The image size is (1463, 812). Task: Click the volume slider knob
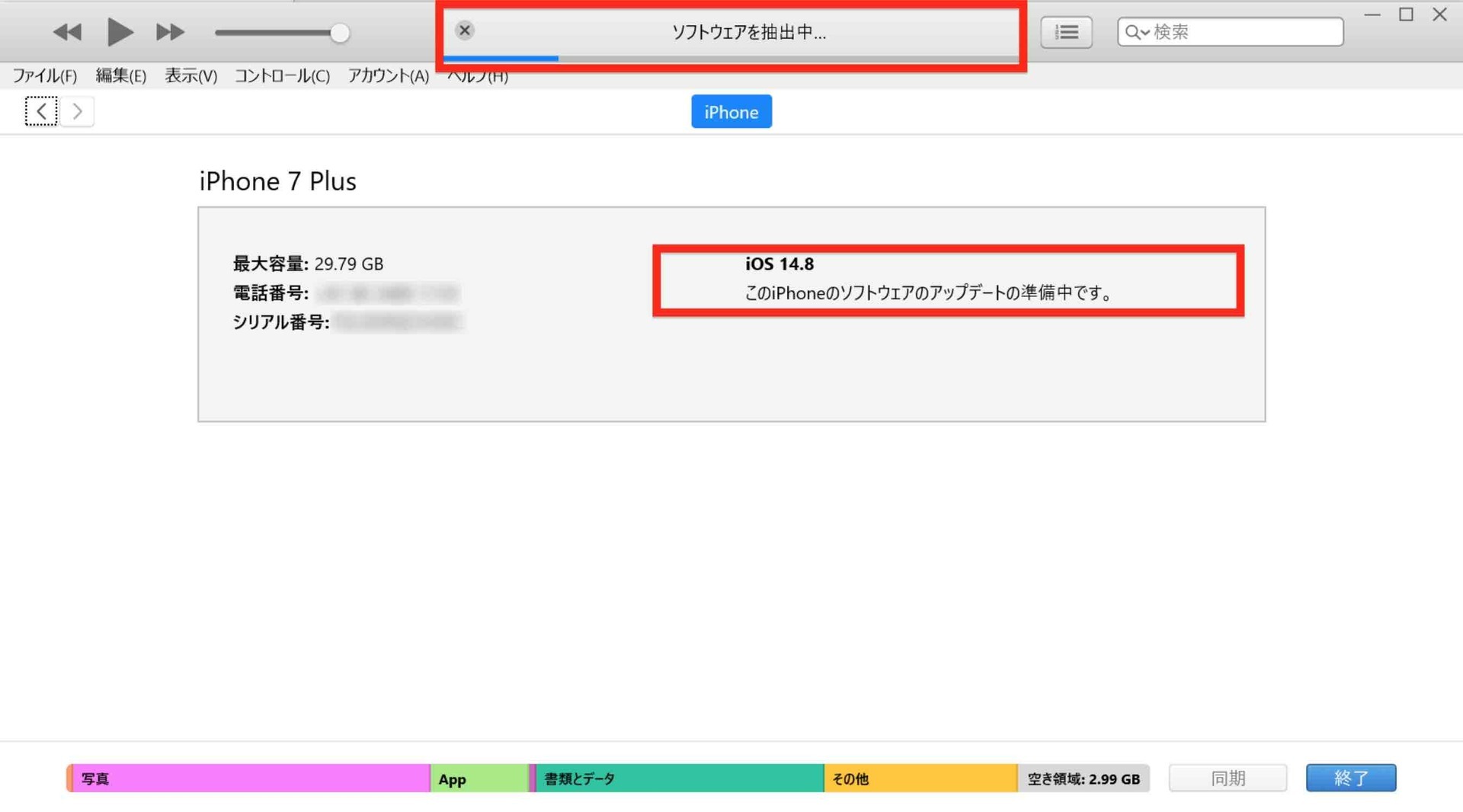click(340, 33)
